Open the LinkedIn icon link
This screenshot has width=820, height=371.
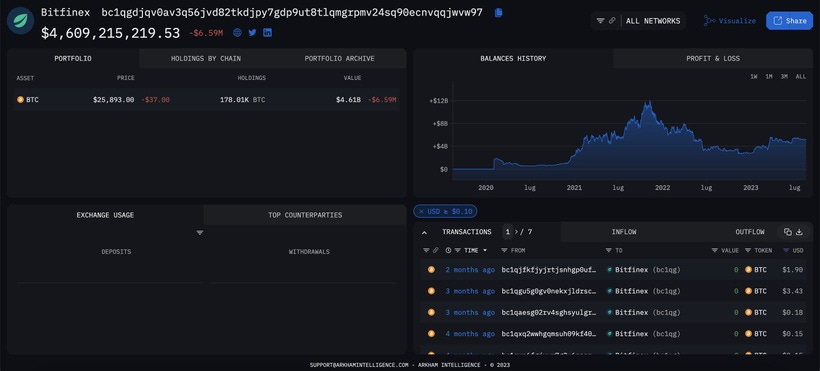point(267,32)
